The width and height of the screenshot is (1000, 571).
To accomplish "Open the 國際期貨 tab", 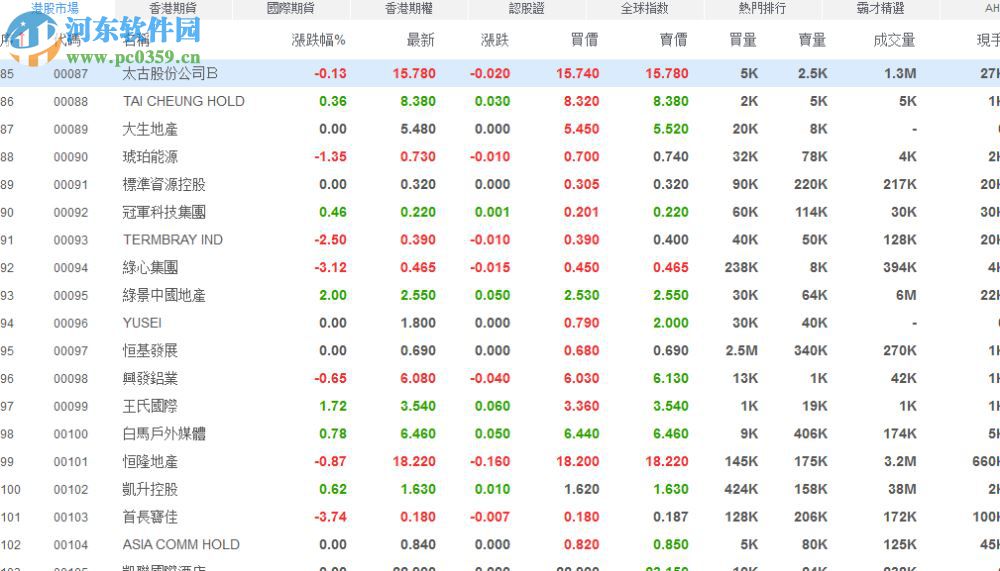I will (290, 8).
